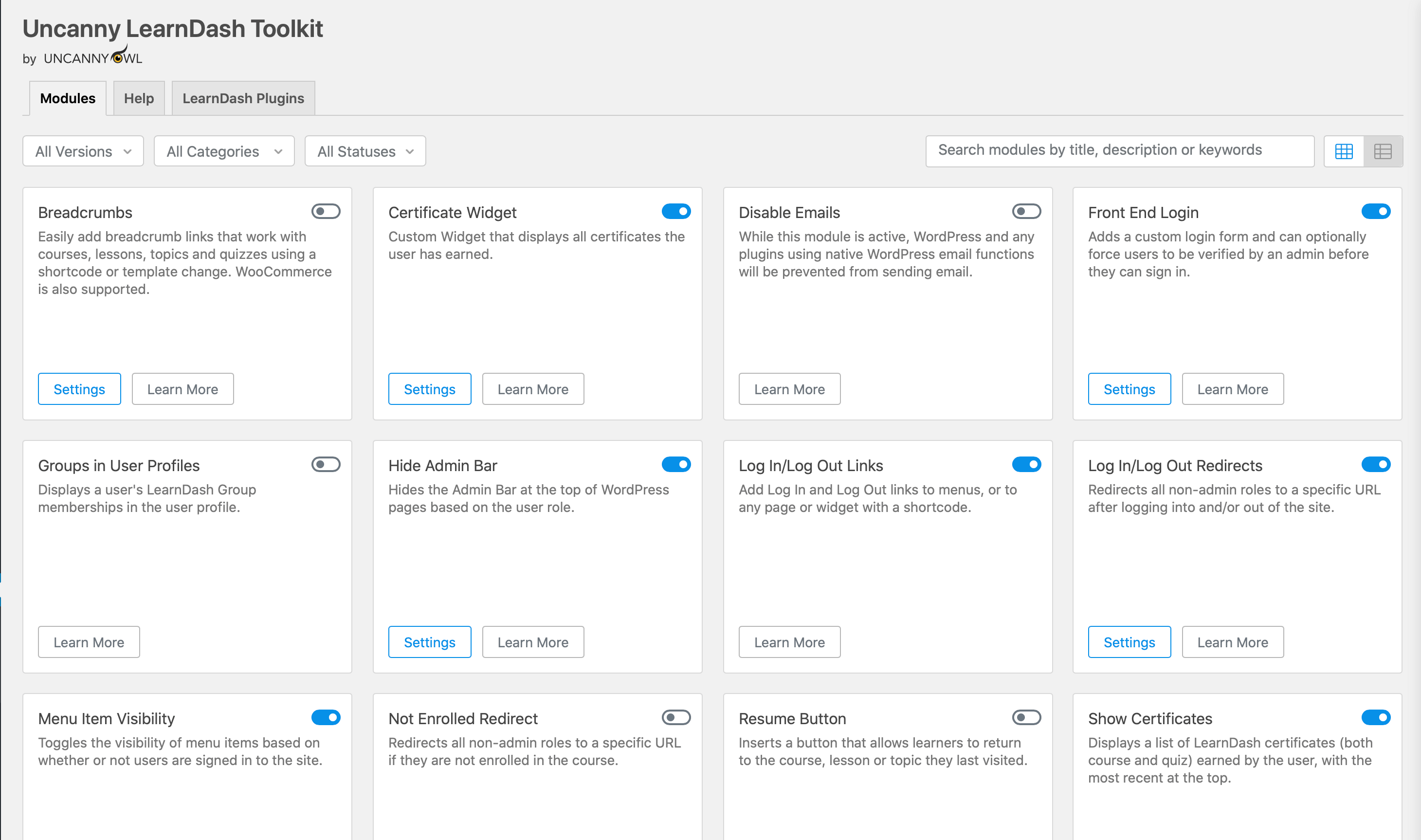Switch to LearnDash Plugins tab
This screenshot has height=840, width=1421.
[x=243, y=98]
